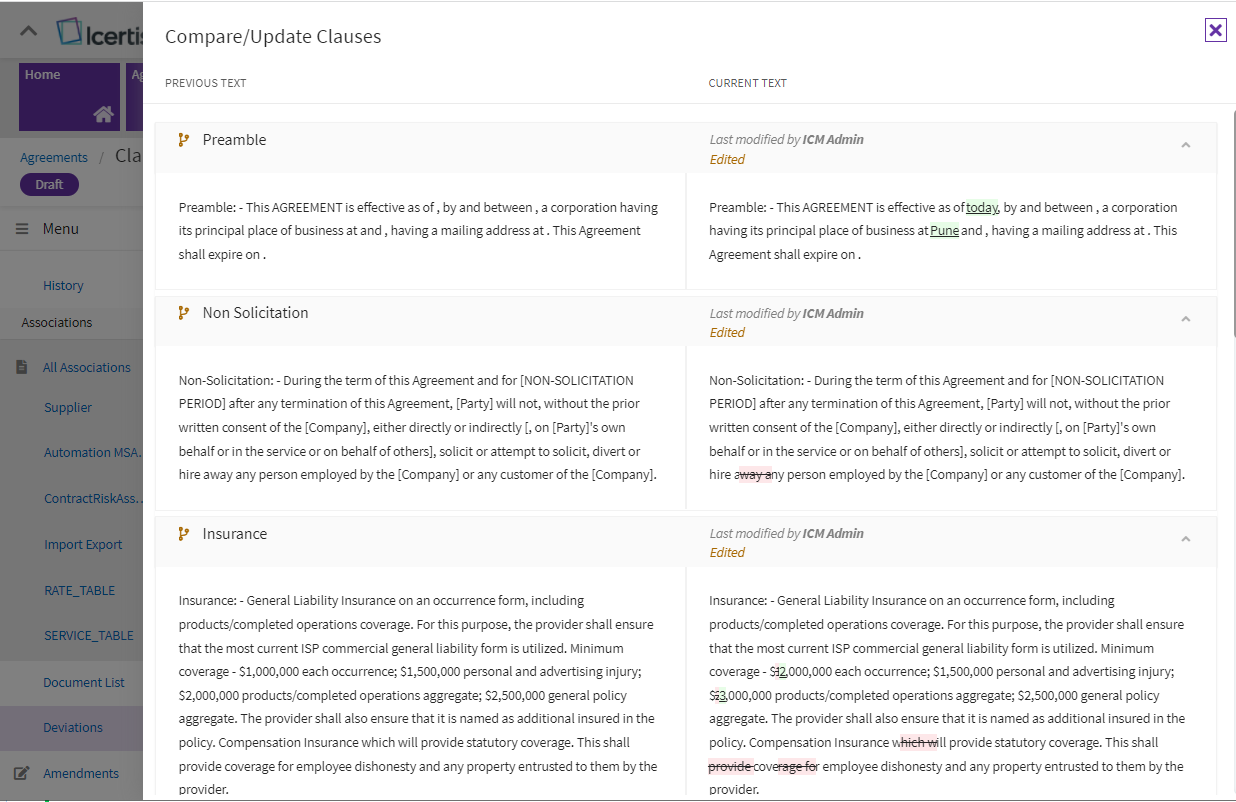Collapse the Preamble clause section
Screen dimensions: 1236x802
pos(1185,146)
